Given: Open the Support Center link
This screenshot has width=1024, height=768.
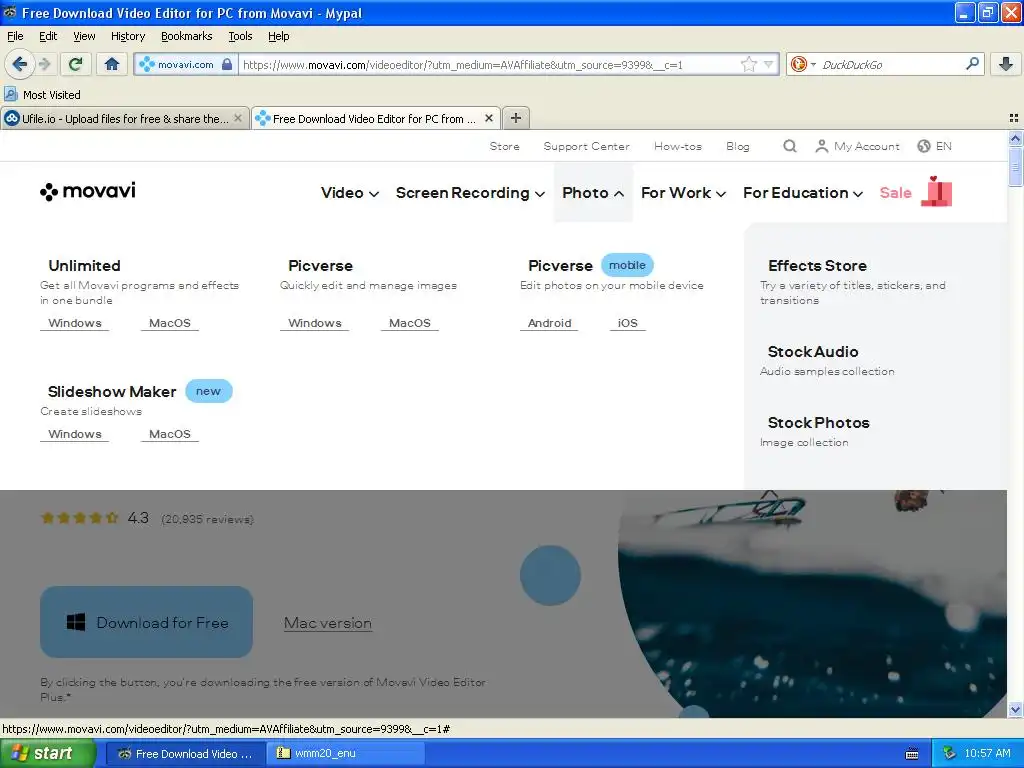Looking at the screenshot, I should pyautogui.click(x=586, y=146).
